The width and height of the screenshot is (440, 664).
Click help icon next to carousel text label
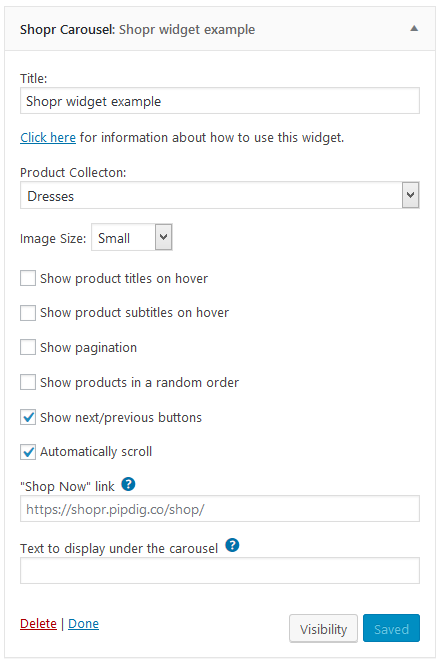click(232, 545)
